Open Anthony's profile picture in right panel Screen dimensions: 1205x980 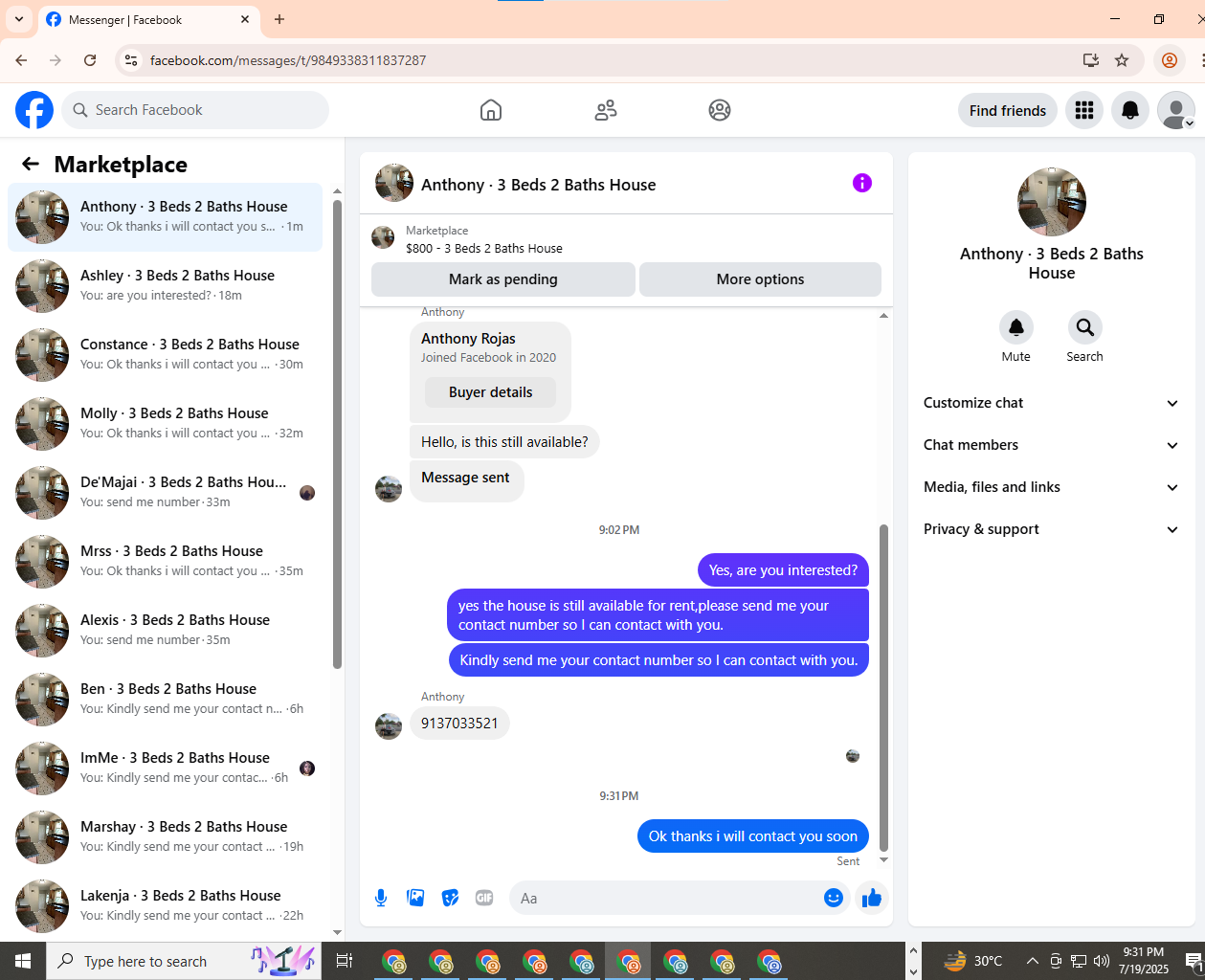[1052, 202]
